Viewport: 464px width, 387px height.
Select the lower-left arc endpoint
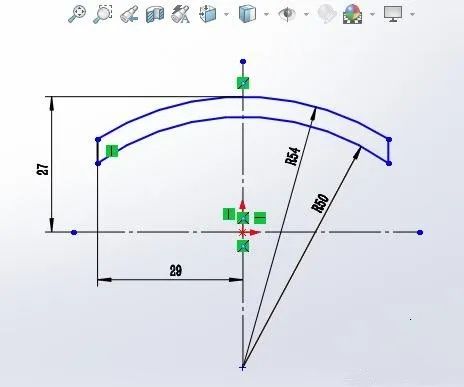[98, 163]
